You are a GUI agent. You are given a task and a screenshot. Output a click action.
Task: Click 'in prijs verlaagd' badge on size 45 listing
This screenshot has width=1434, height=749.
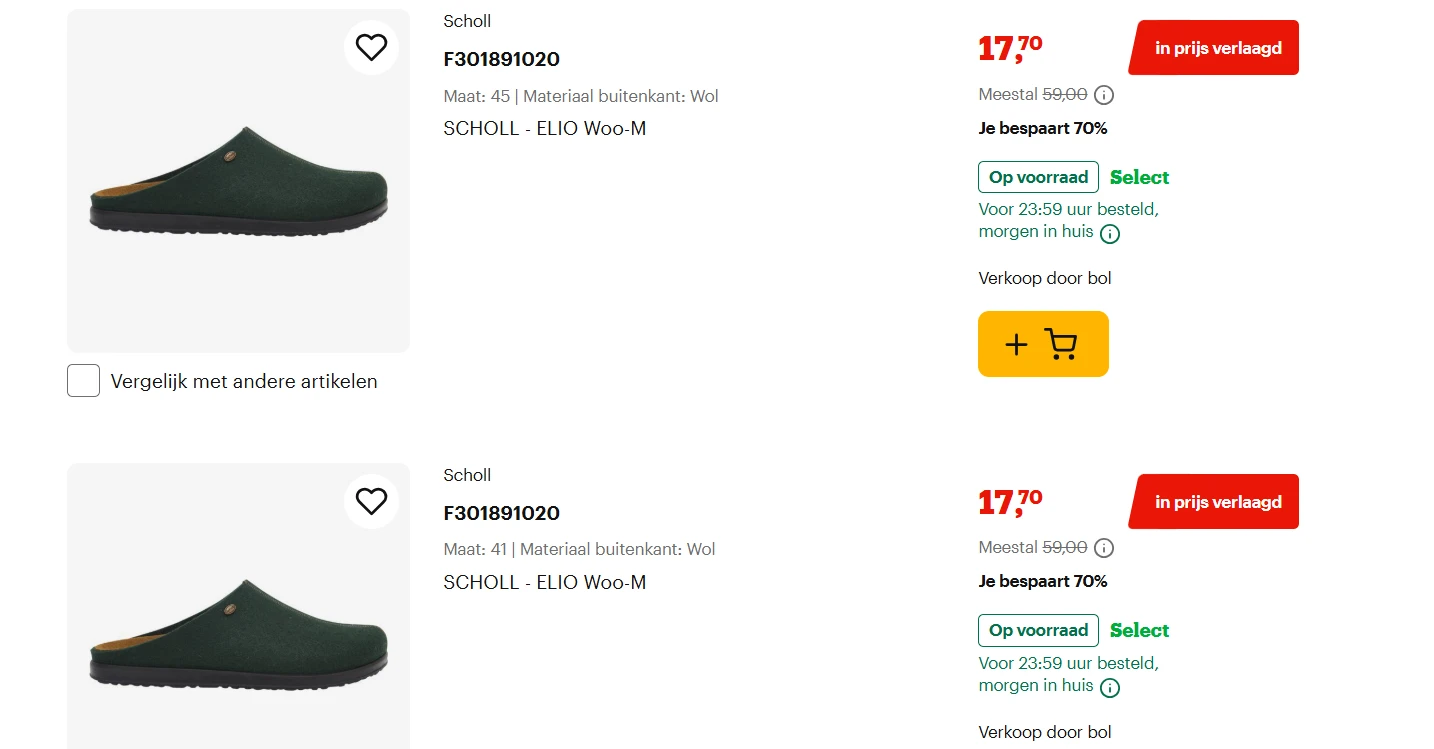(x=1216, y=48)
